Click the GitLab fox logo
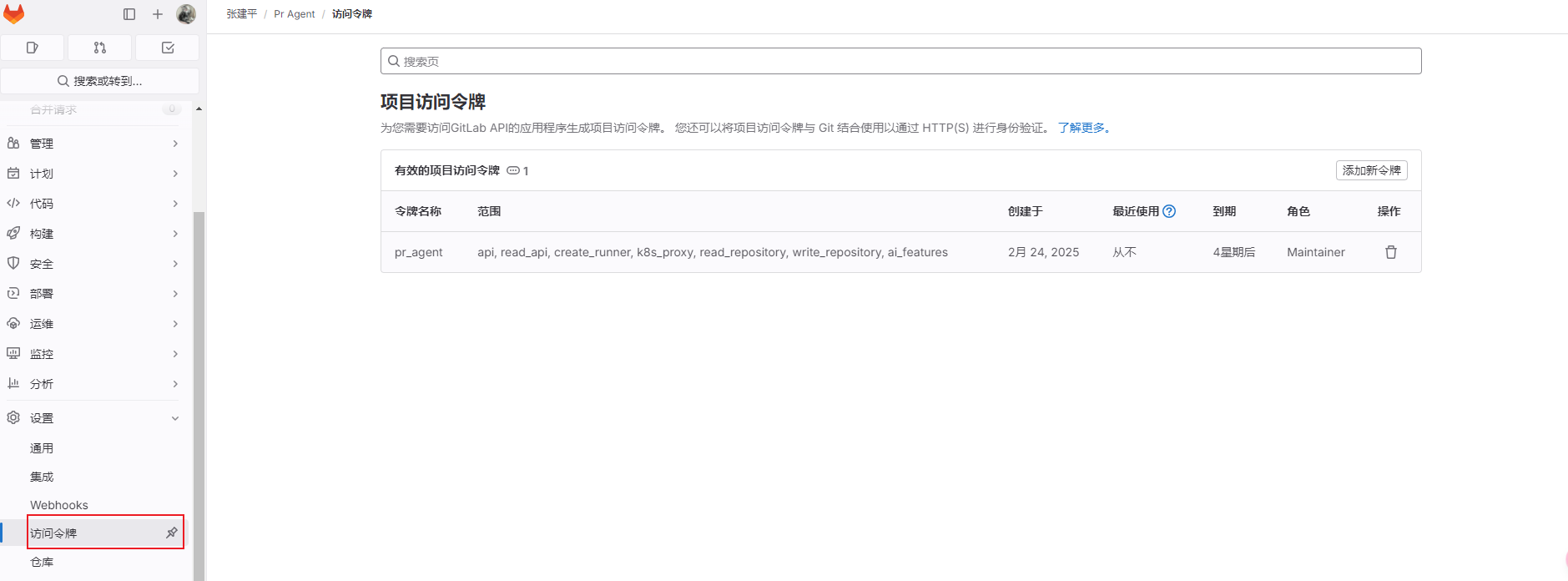Image resolution: width=1568 pixels, height=581 pixels. pyautogui.click(x=14, y=14)
